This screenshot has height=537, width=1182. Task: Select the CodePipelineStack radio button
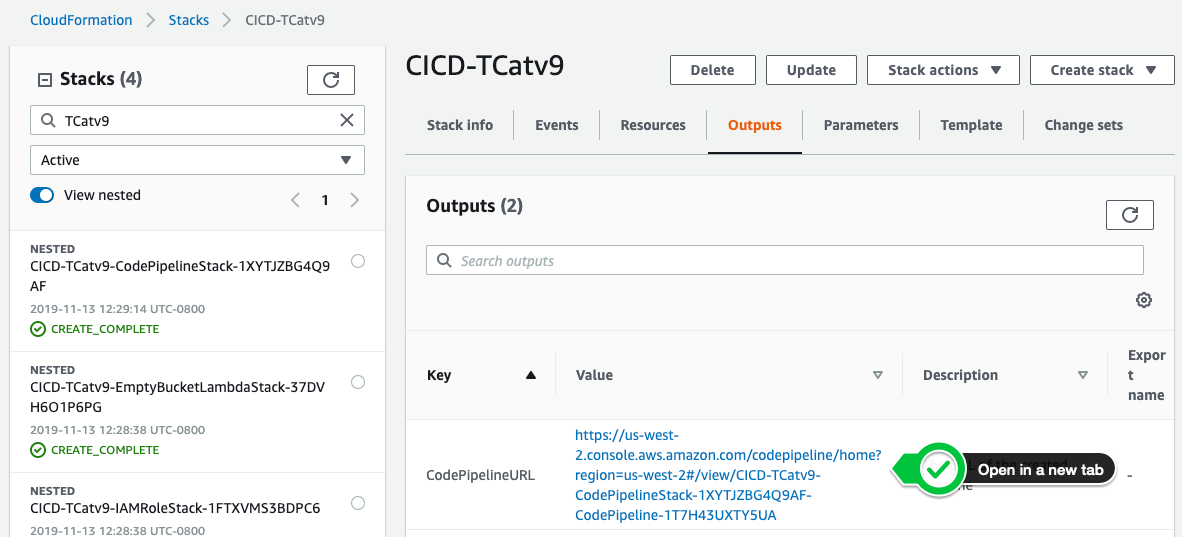(358, 261)
